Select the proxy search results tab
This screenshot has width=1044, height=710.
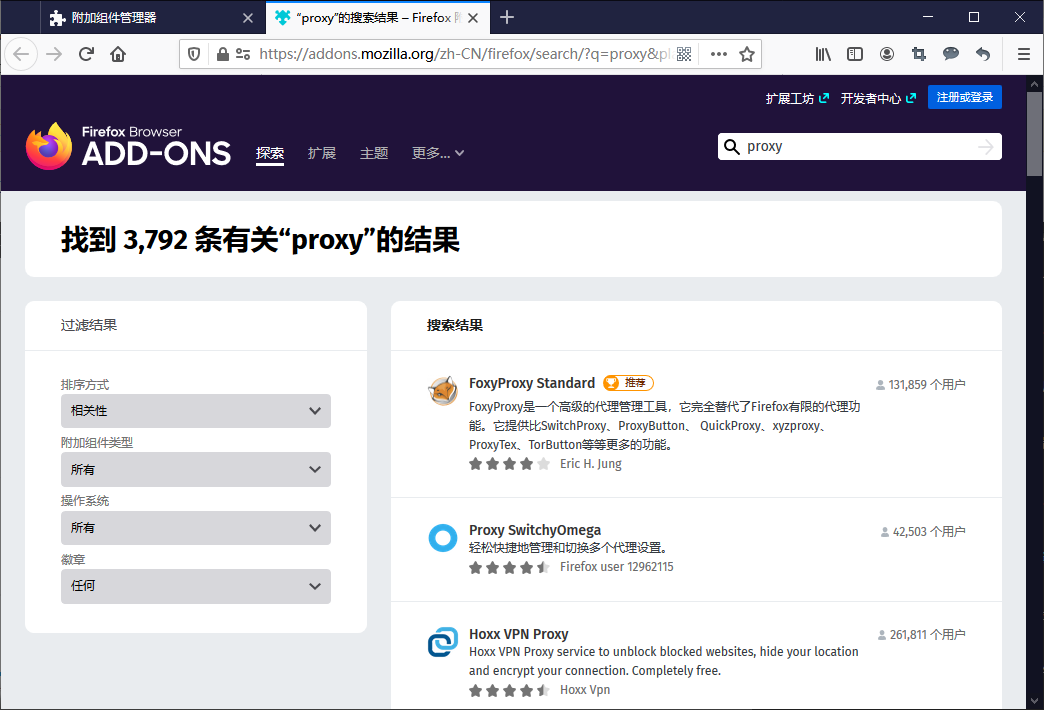click(x=378, y=18)
